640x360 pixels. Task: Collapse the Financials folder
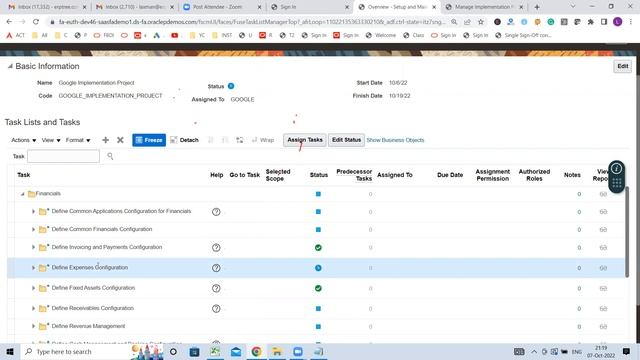coord(22,194)
